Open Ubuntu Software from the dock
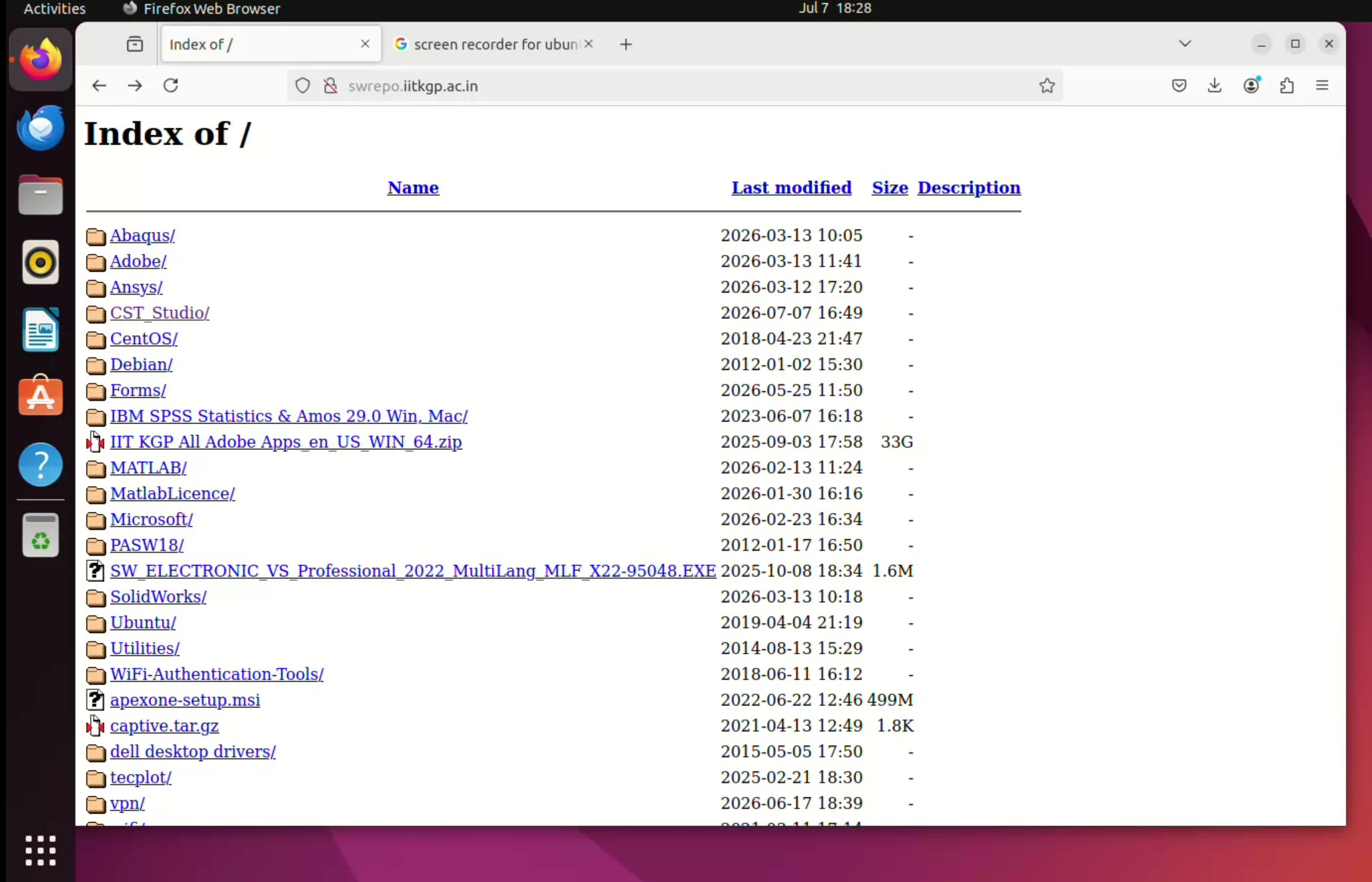 click(41, 395)
